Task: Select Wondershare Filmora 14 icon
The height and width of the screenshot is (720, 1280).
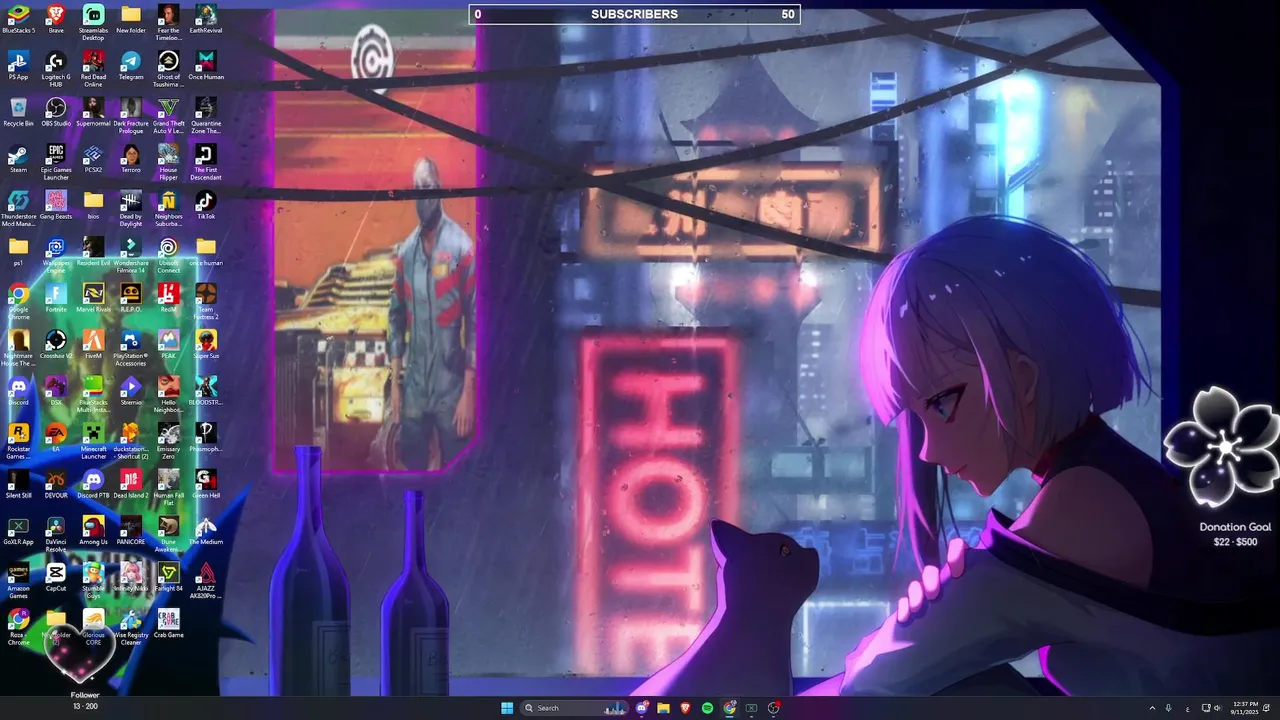Action: tap(131, 247)
